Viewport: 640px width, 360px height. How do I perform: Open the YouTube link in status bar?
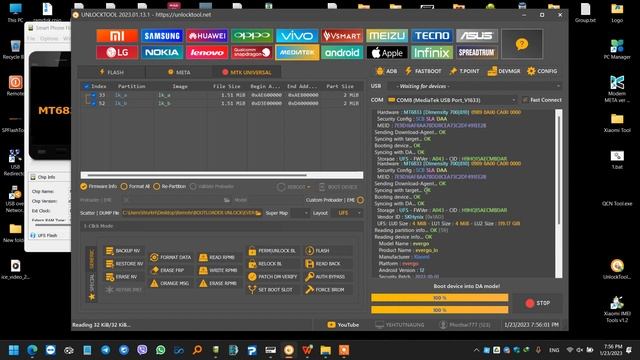click(x=343, y=325)
